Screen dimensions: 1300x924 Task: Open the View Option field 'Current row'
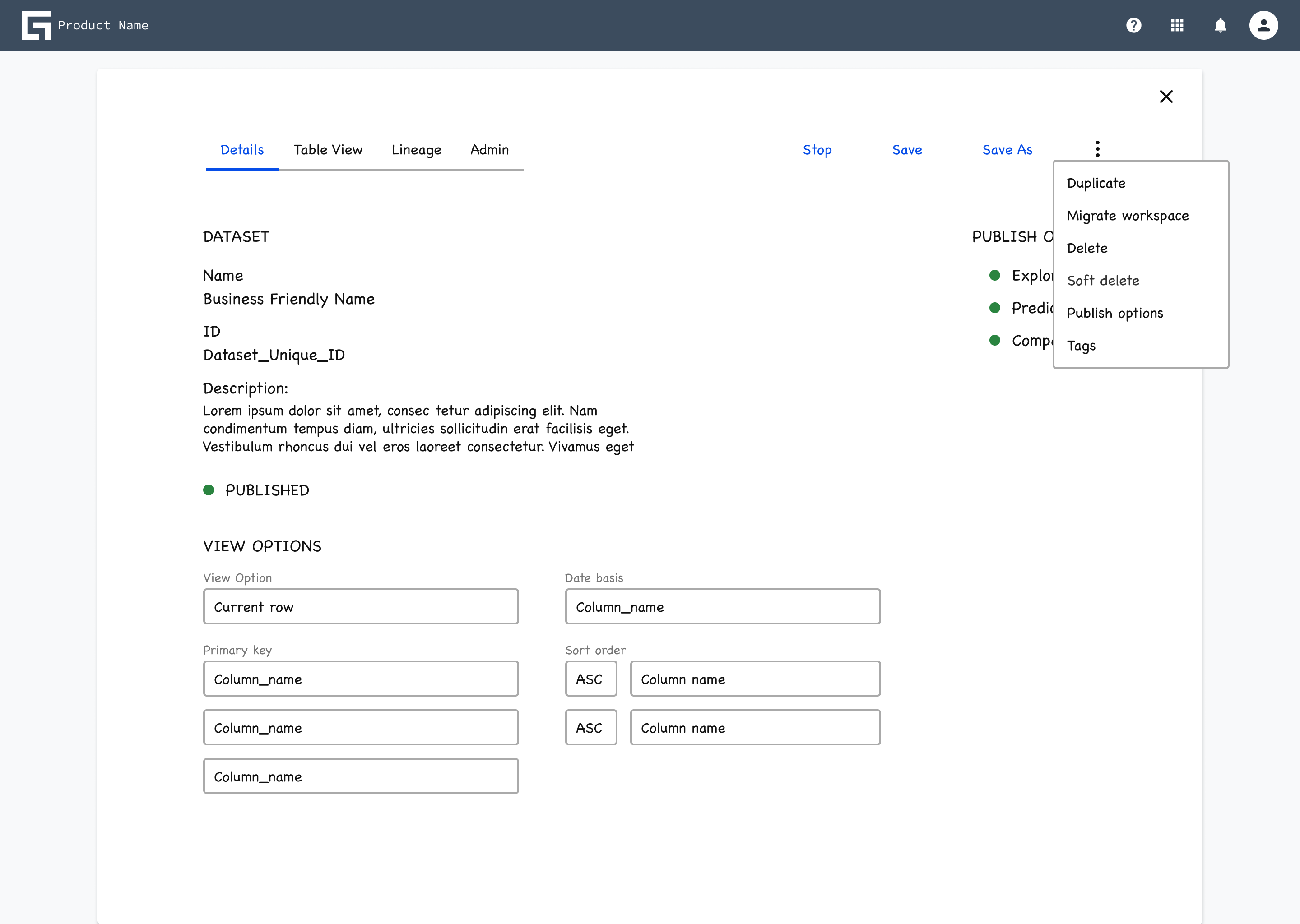[x=361, y=606]
